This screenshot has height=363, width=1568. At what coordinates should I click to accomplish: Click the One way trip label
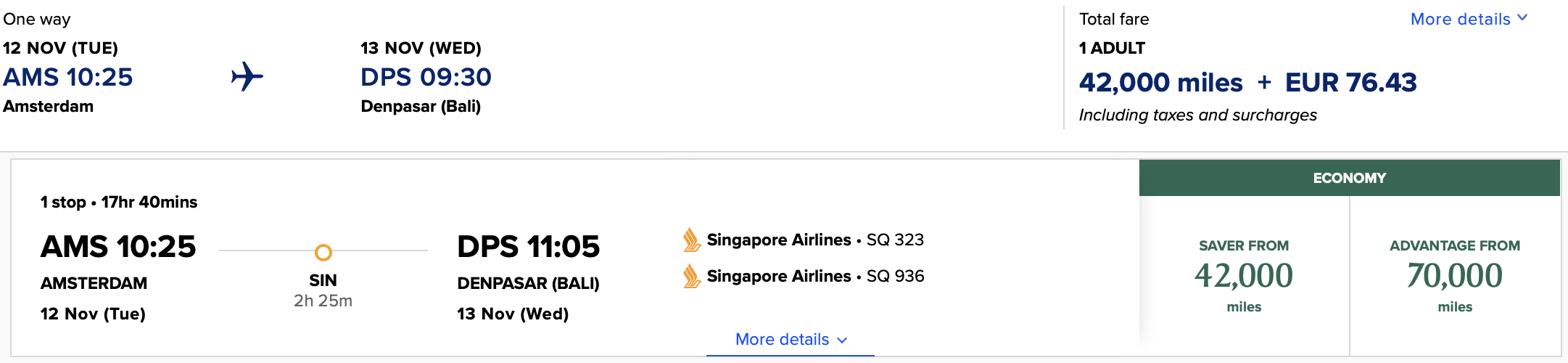[37, 19]
